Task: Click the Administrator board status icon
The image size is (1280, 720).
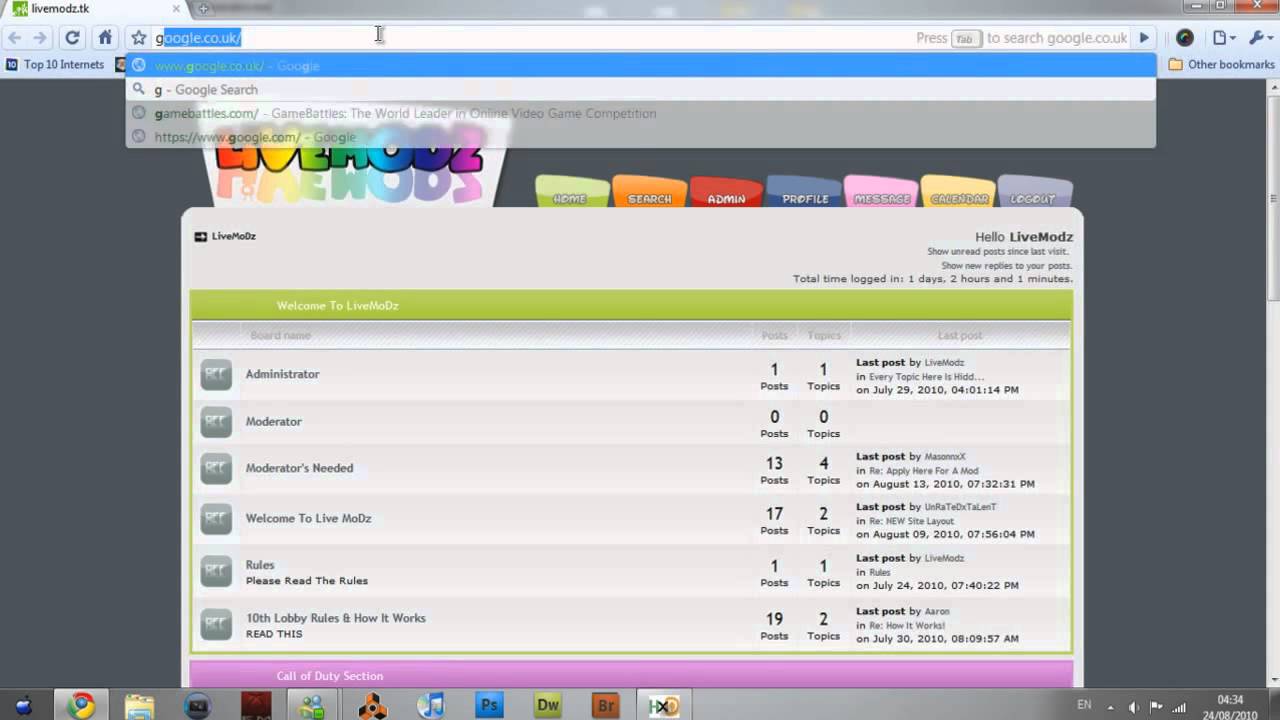Action: 216,375
